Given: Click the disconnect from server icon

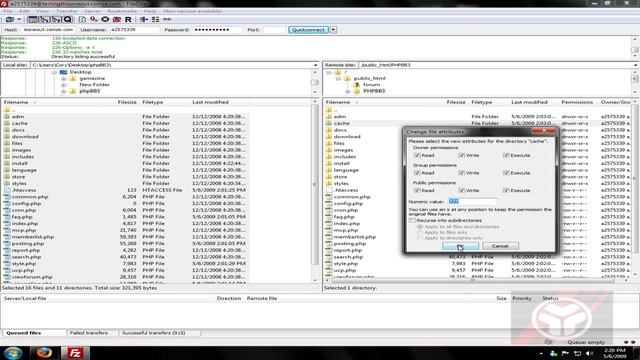Looking at the screenshot, I should (117, 19).
